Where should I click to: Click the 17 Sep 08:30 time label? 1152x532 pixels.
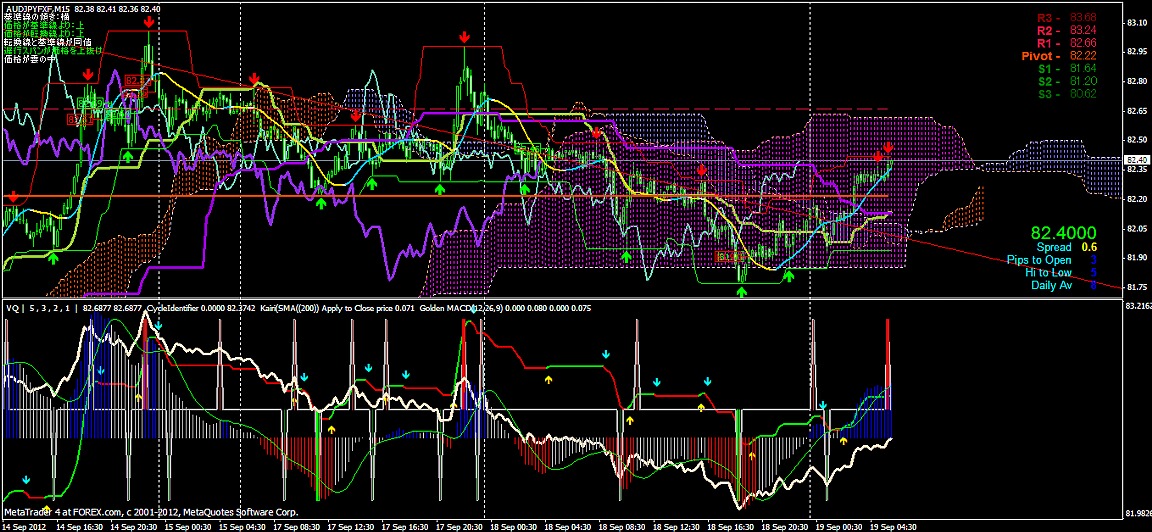coord(299,527)
